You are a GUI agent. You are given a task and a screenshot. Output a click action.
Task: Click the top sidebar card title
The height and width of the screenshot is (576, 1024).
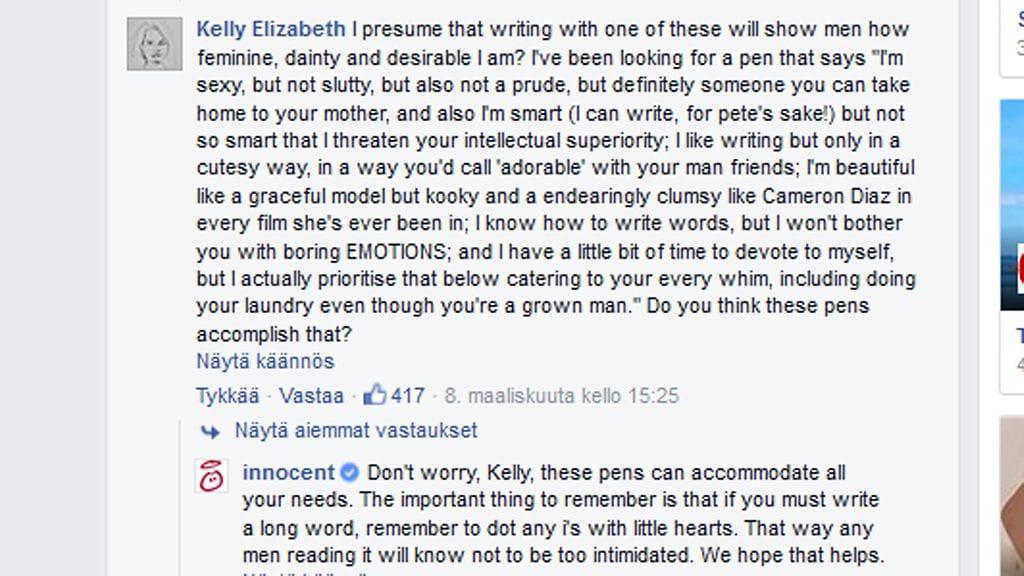[1019, 20]
